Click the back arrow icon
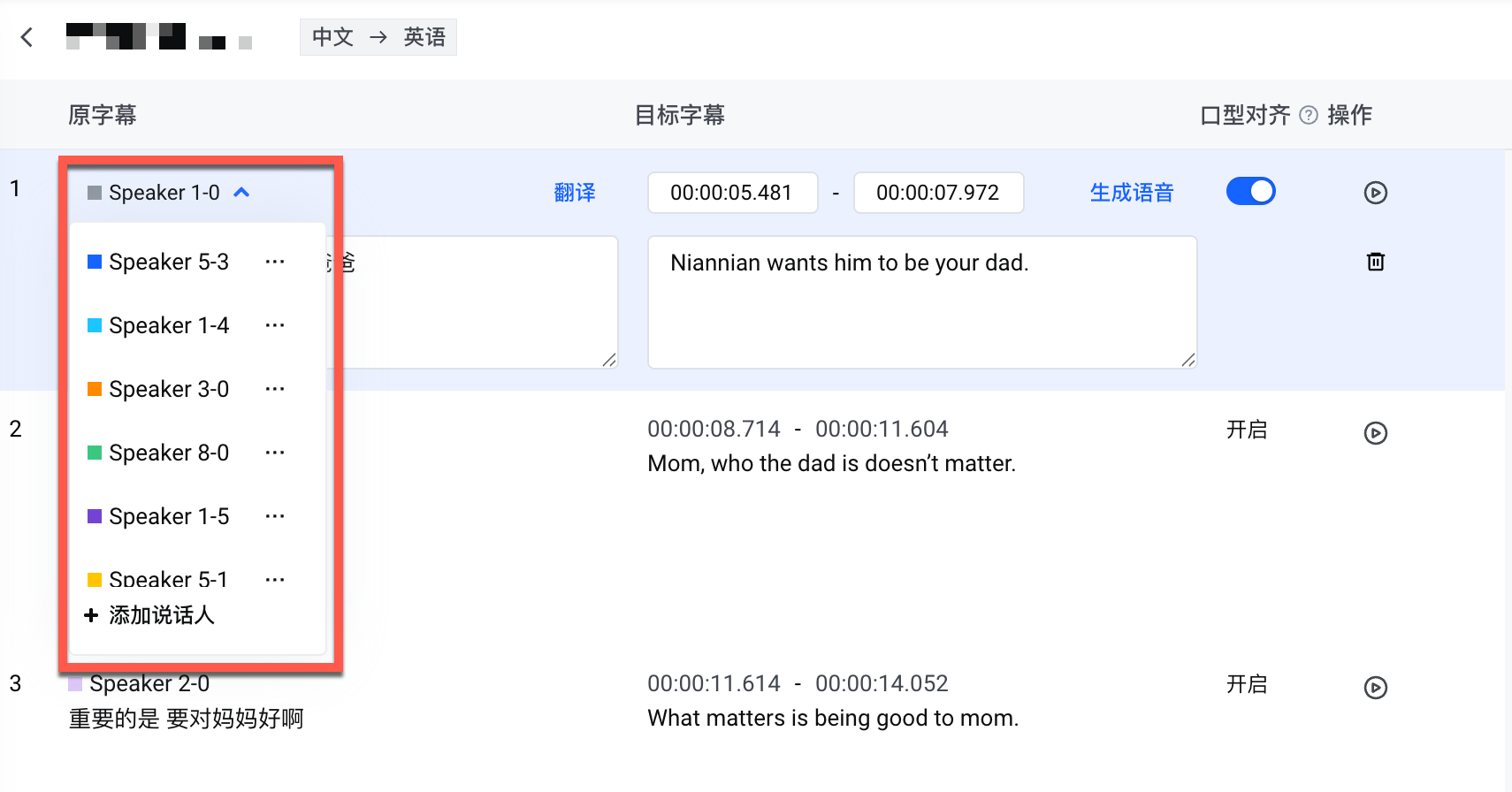The width and height of the screenshot is (1512, 792). 27,37
